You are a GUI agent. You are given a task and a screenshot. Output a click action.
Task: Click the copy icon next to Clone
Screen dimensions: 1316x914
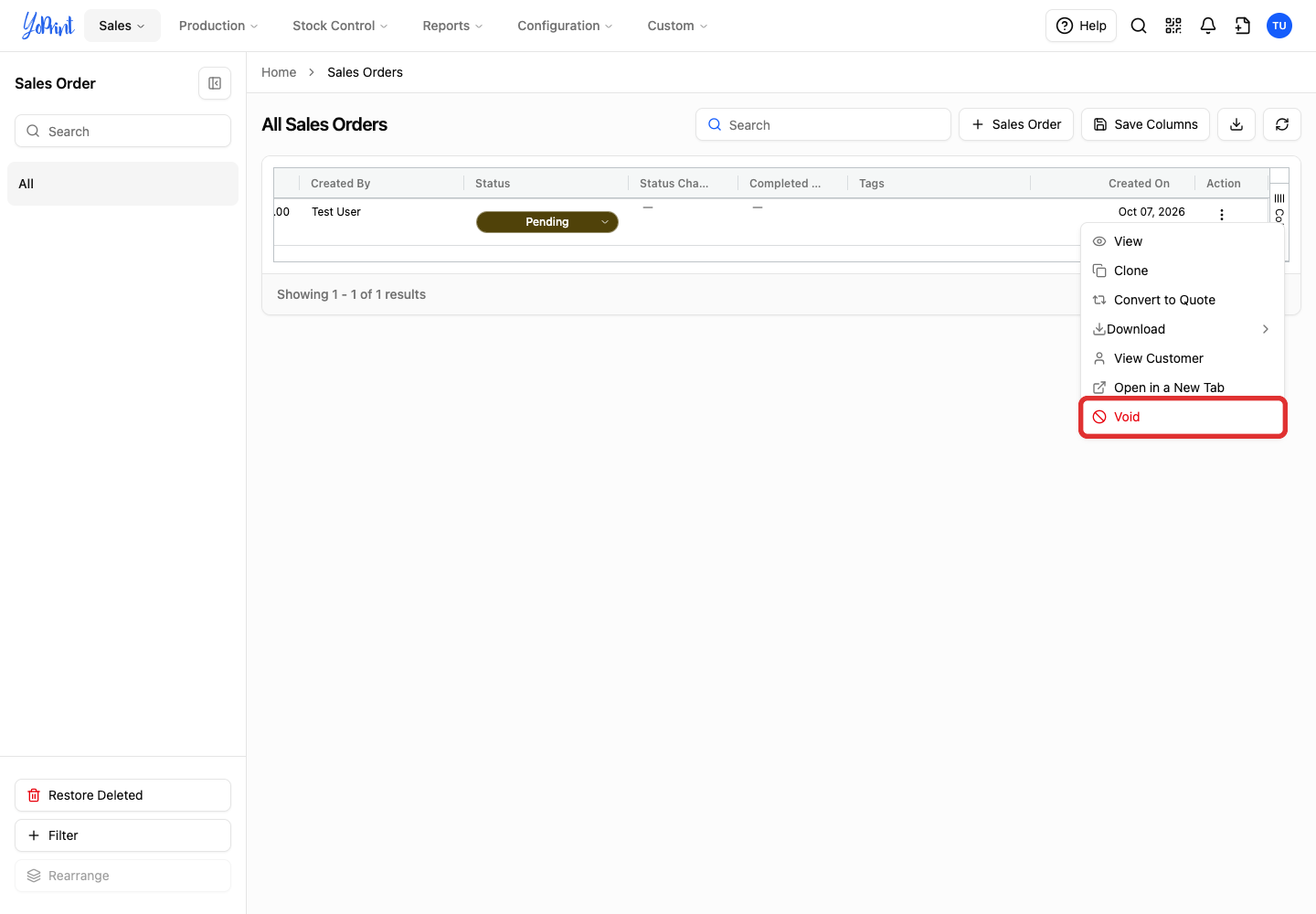(x=1099, y=271)
